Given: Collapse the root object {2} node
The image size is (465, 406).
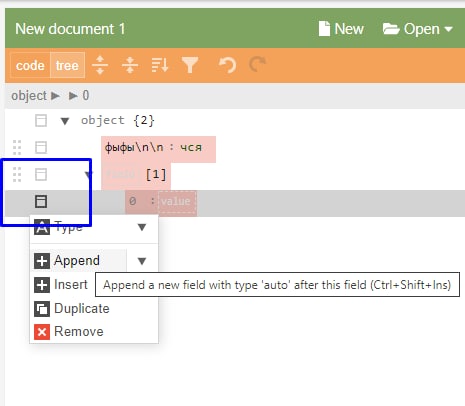Looking at the screenshot, I should 65,121.
